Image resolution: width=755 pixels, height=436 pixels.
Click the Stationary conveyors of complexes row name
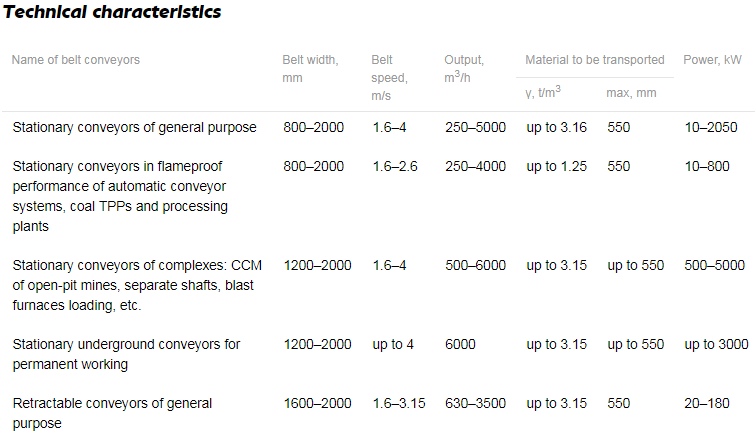pos(136,285)
